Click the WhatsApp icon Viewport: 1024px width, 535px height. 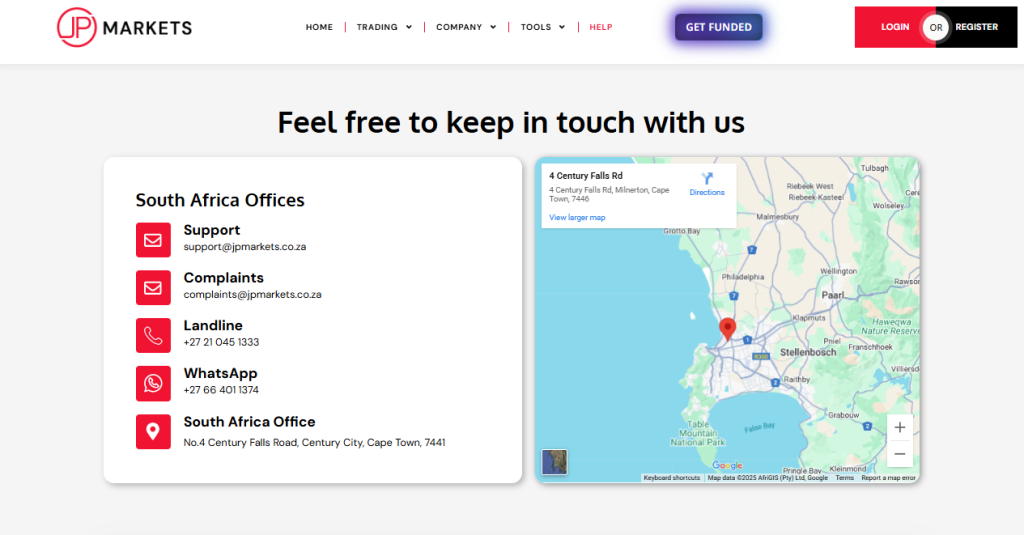153,383
